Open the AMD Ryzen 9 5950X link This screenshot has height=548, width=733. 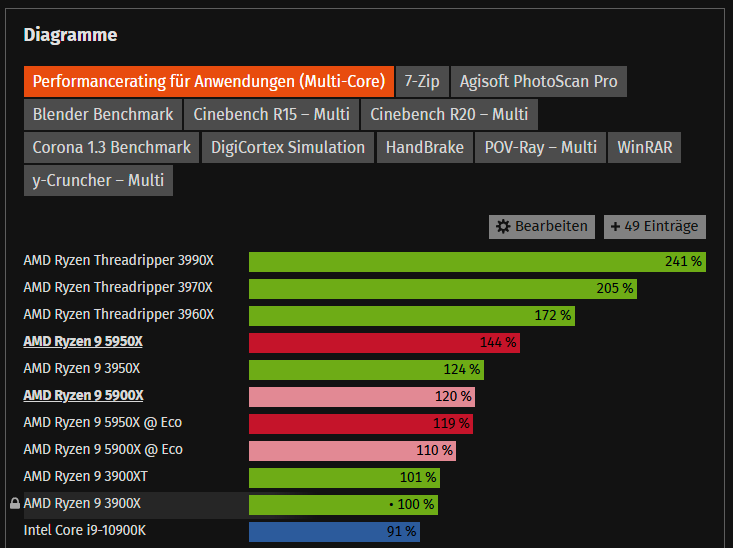click(x=83, y=342)
